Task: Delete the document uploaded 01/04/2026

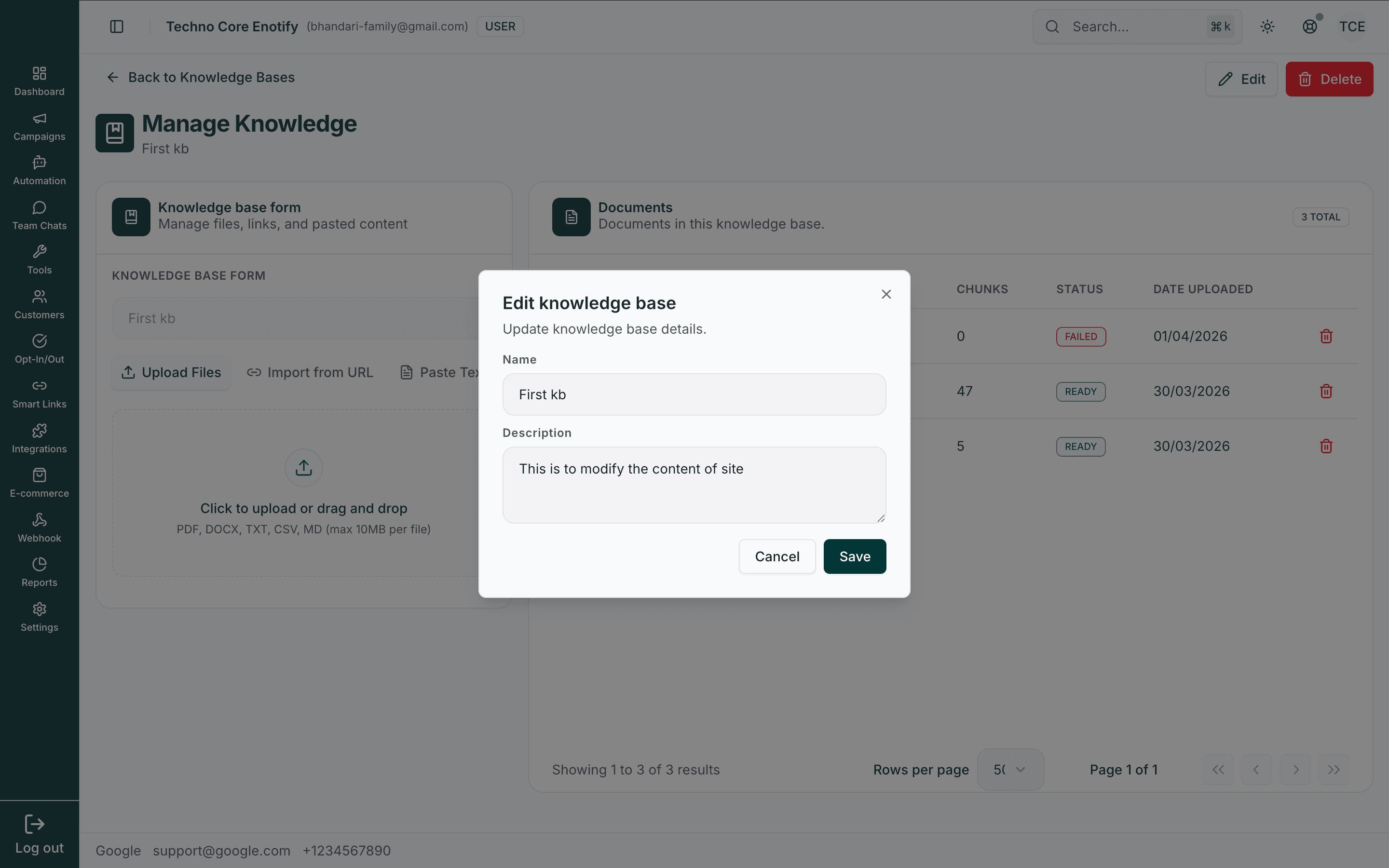Action: point(1326,336)
